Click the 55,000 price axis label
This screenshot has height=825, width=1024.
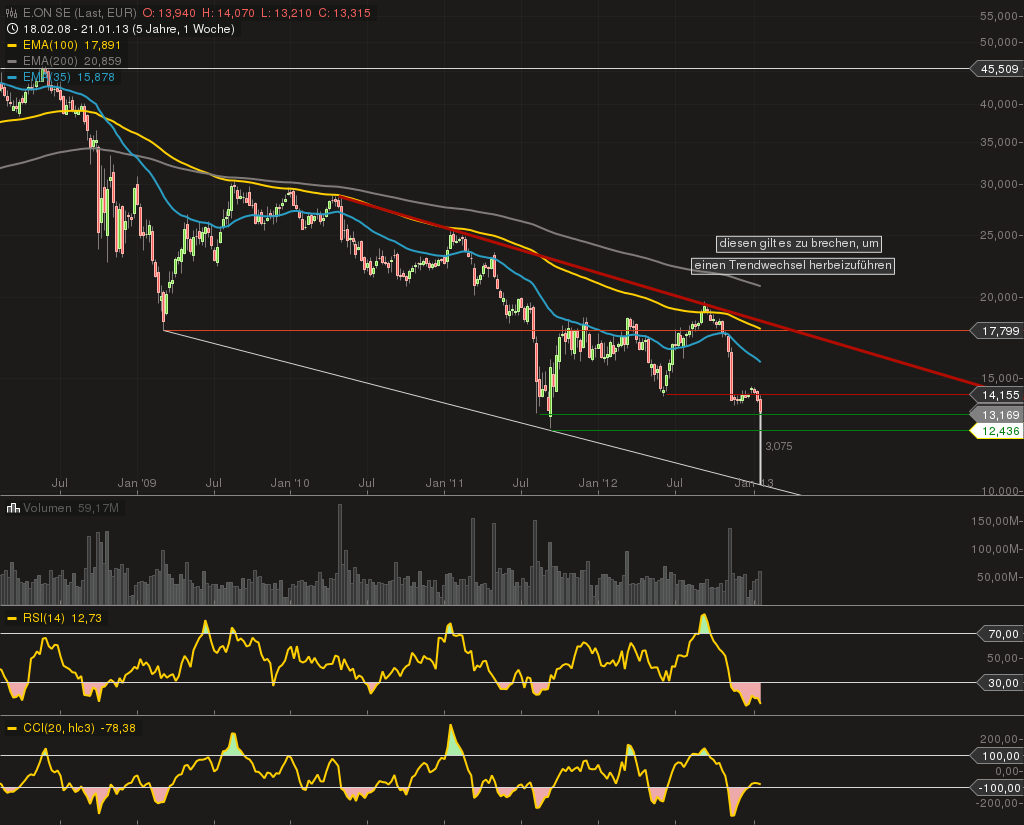(x=999, y=16)
